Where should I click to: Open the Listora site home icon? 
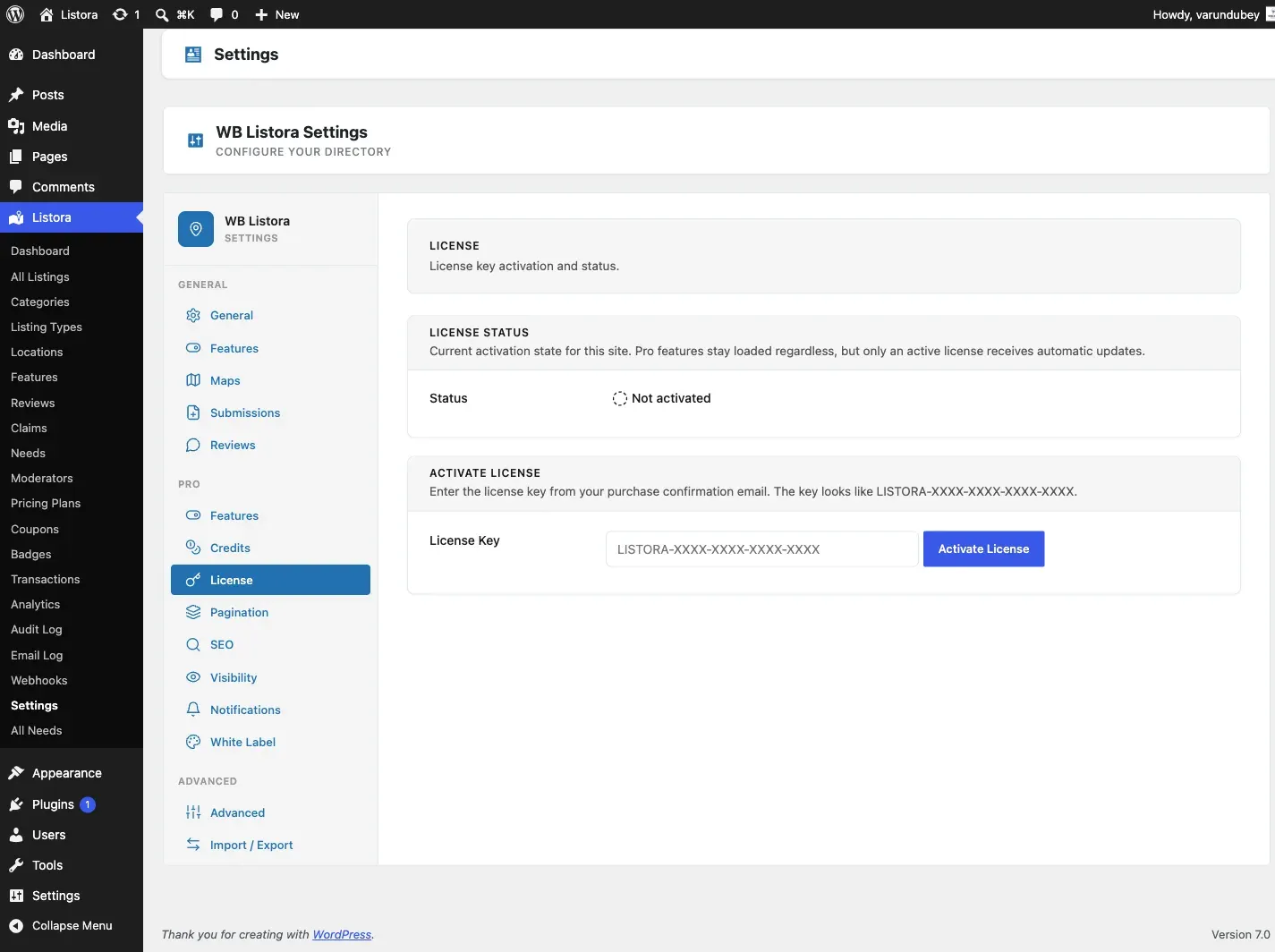[x=47, y=14]
